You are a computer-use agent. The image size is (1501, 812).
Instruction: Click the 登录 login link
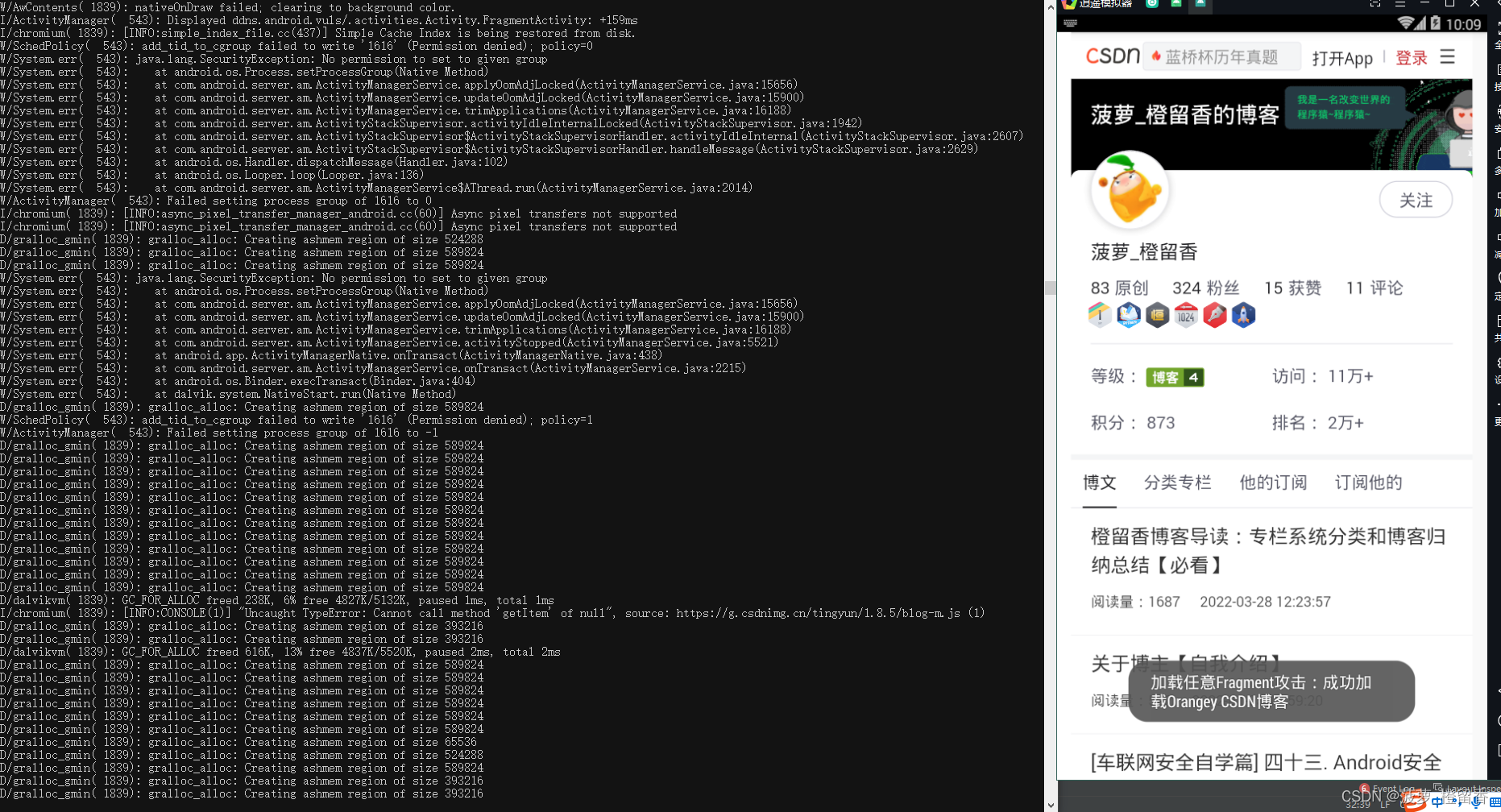click(x=1411, y=58)
